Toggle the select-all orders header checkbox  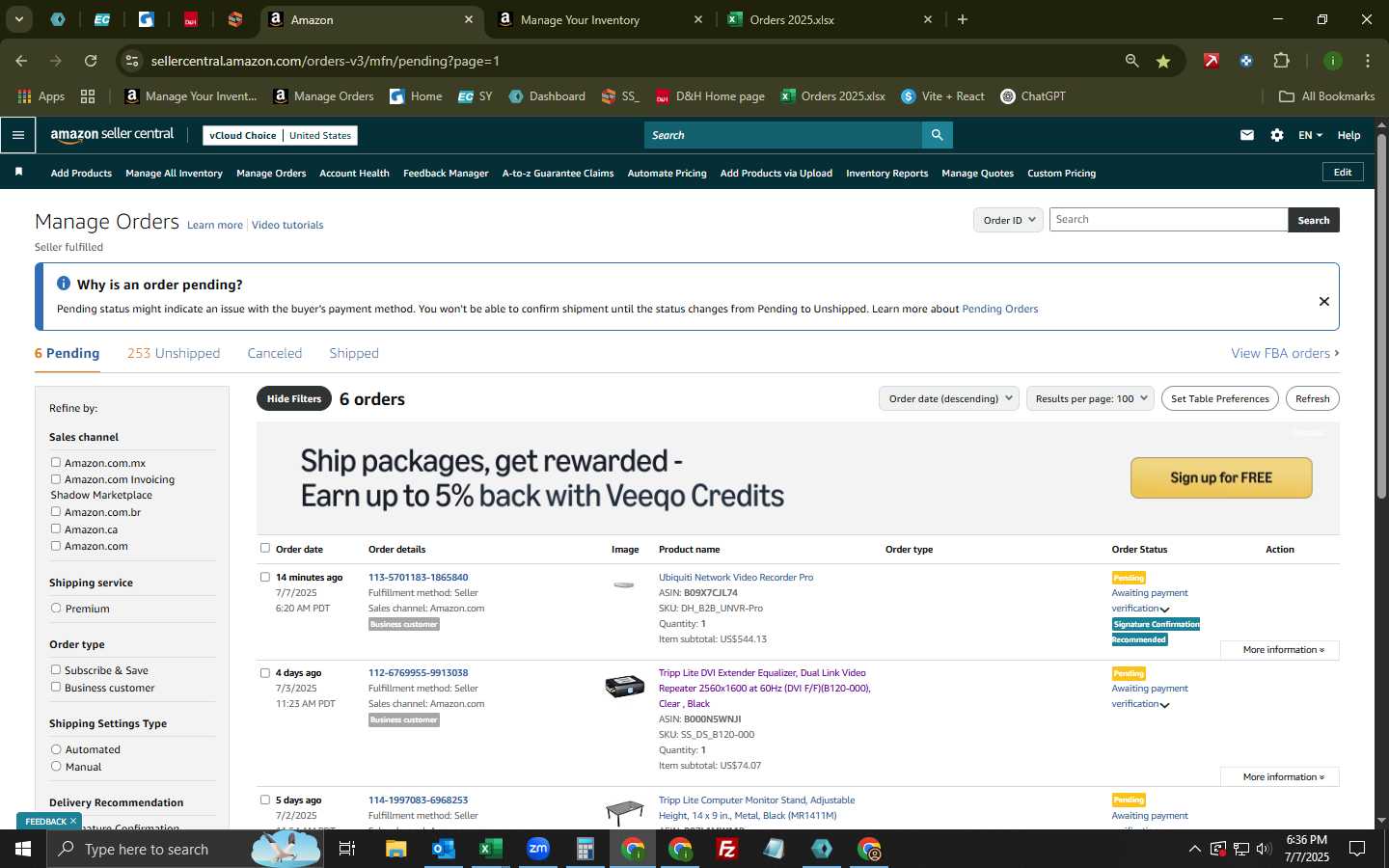[265, 548]
